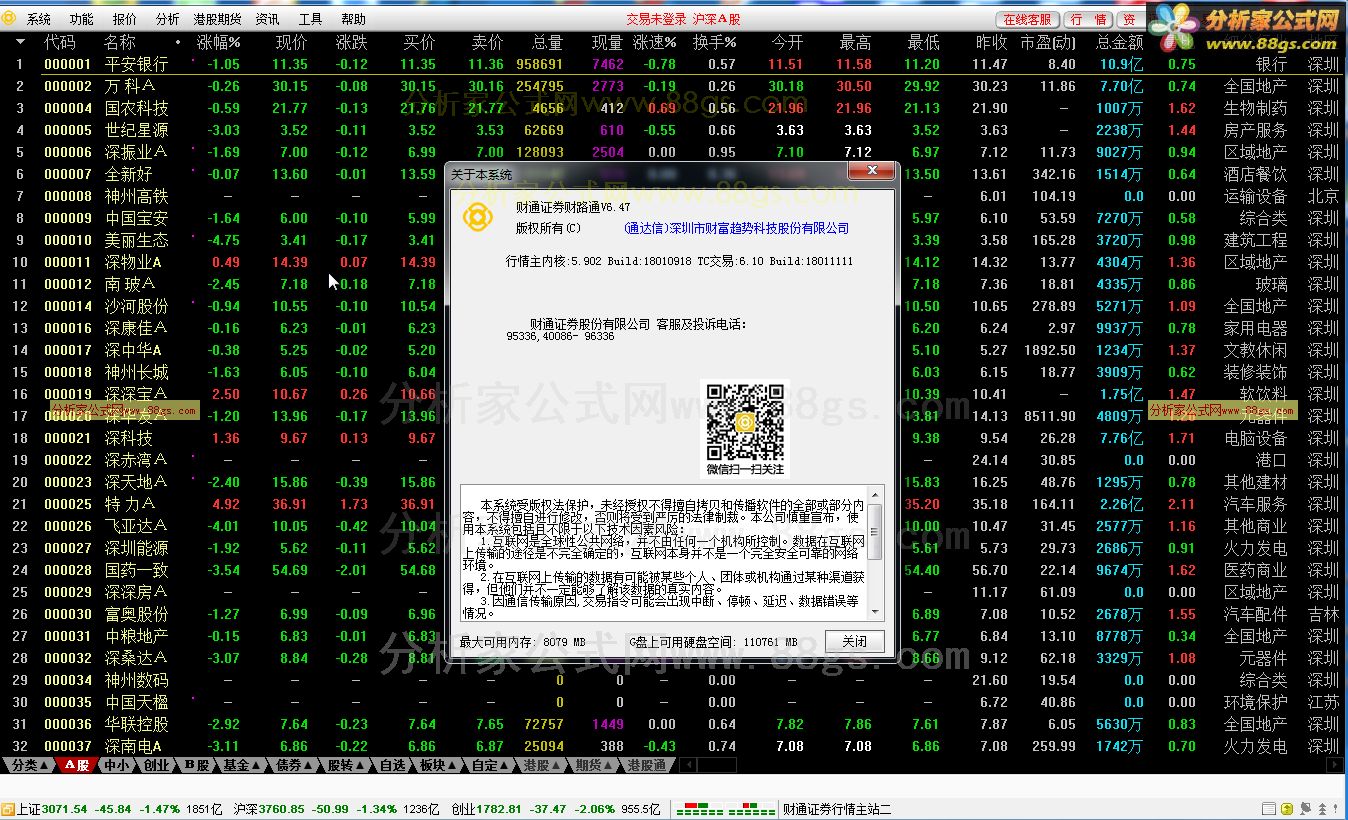Sort by 市盈(动) column header

(x=1047, y=42)
